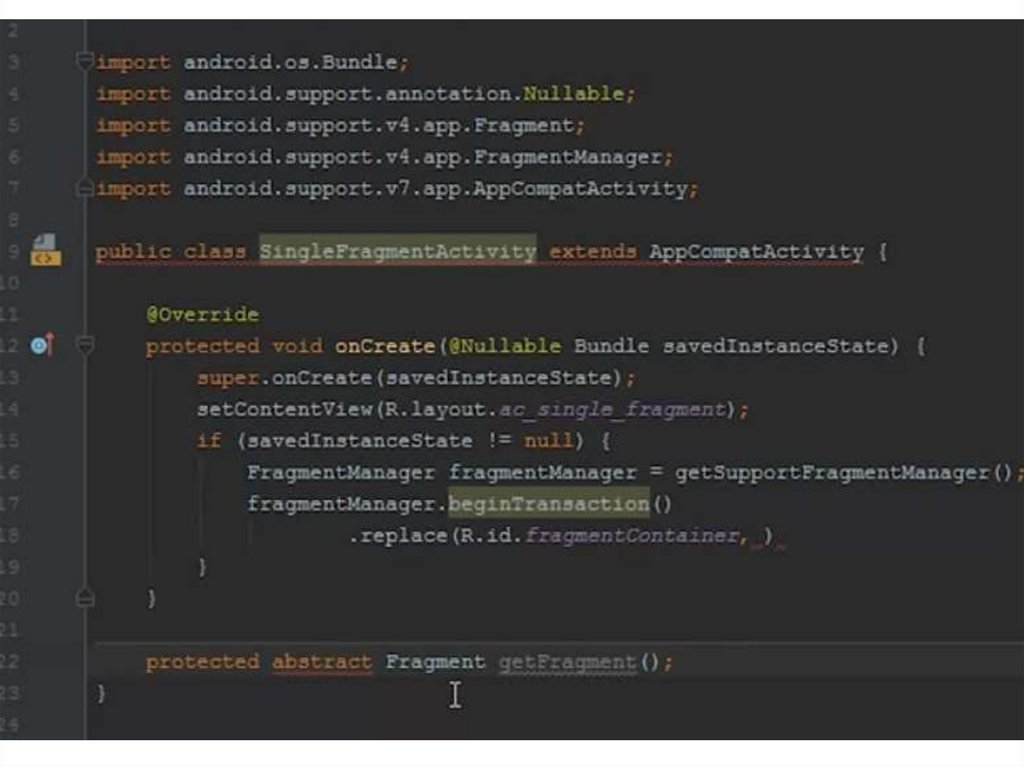This screenshot has width=1024, height=767.
Task: Click the @Override annotation
Action: coord(202,314)
